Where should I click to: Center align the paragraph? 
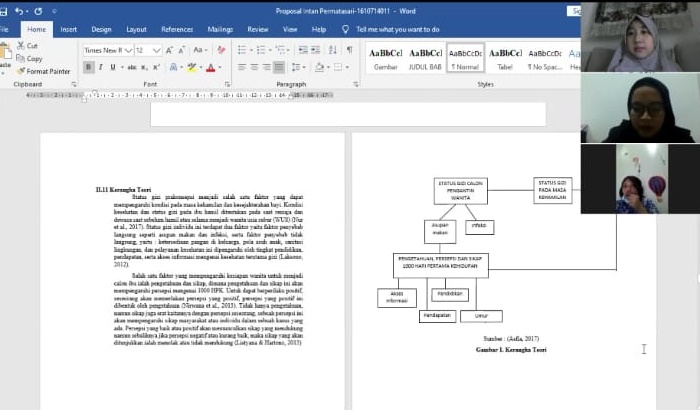(x=255, y=68)
